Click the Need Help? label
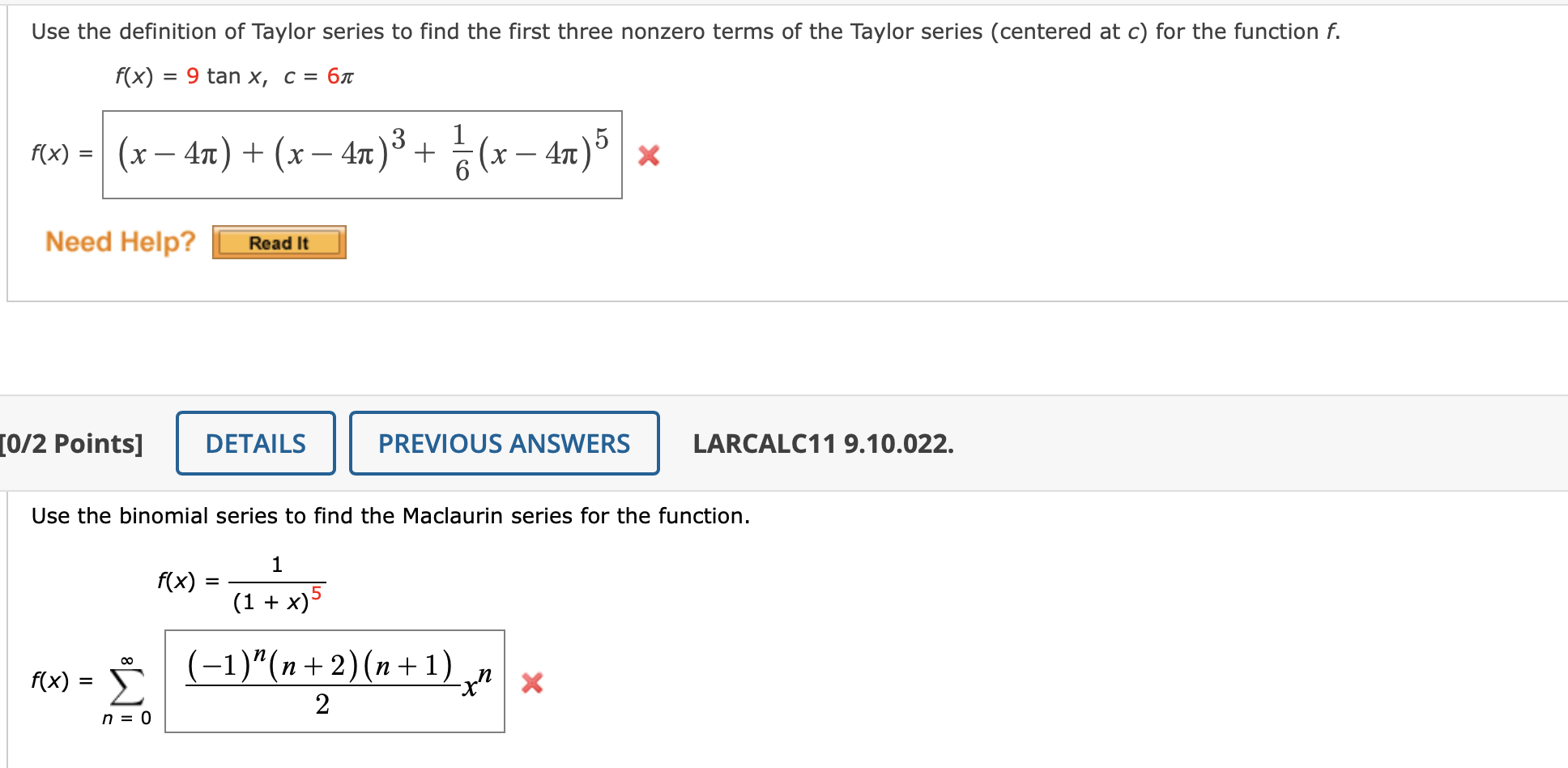The image size is (1568, 768). [119, 241]
